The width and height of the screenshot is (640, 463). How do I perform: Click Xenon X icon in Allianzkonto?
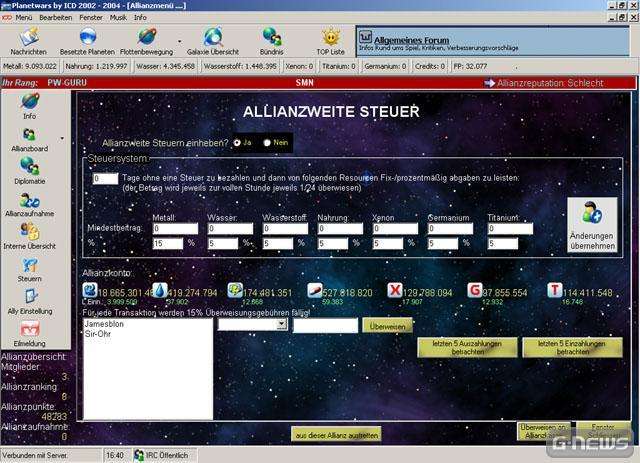395,290
